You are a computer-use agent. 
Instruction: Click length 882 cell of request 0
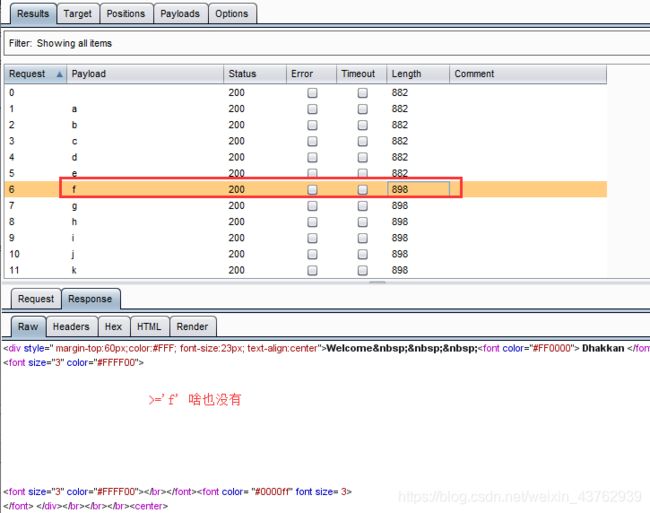(400, 93)
